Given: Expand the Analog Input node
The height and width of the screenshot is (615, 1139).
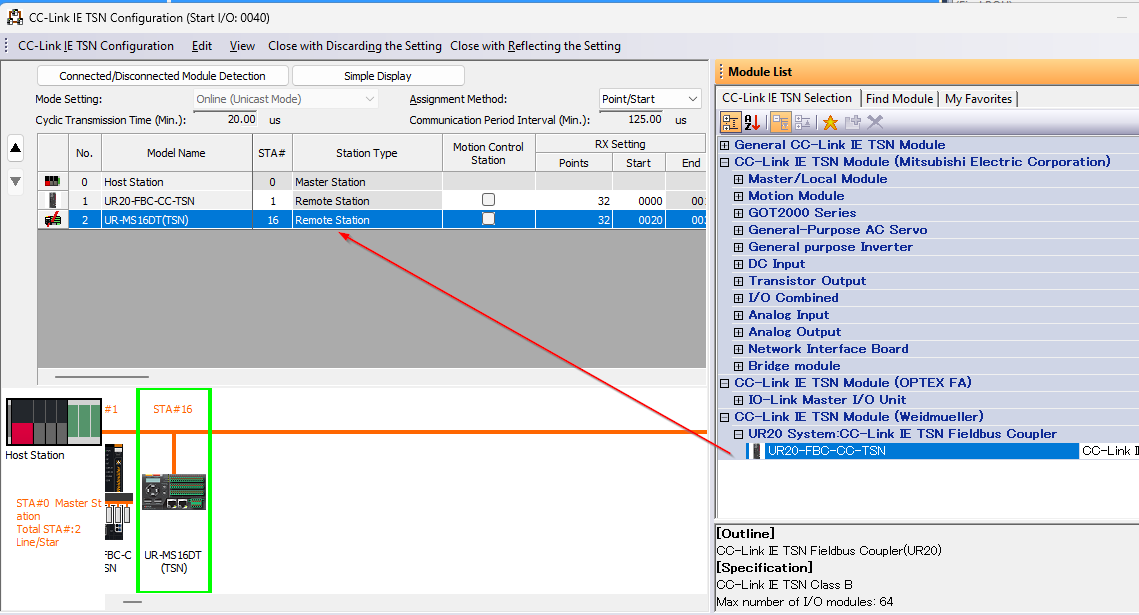Looking at the screenshot, I should click(738, 315).
